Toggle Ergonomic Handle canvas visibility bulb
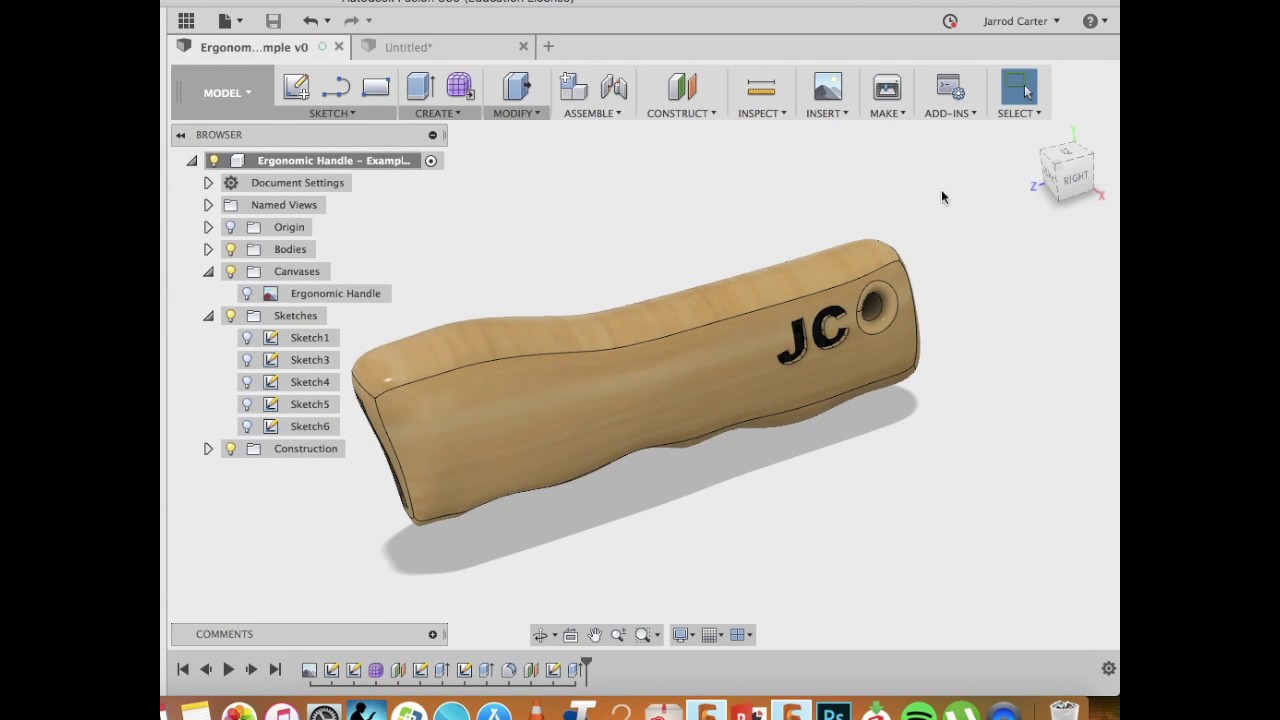1280x720 pixels. coord(247,293)
